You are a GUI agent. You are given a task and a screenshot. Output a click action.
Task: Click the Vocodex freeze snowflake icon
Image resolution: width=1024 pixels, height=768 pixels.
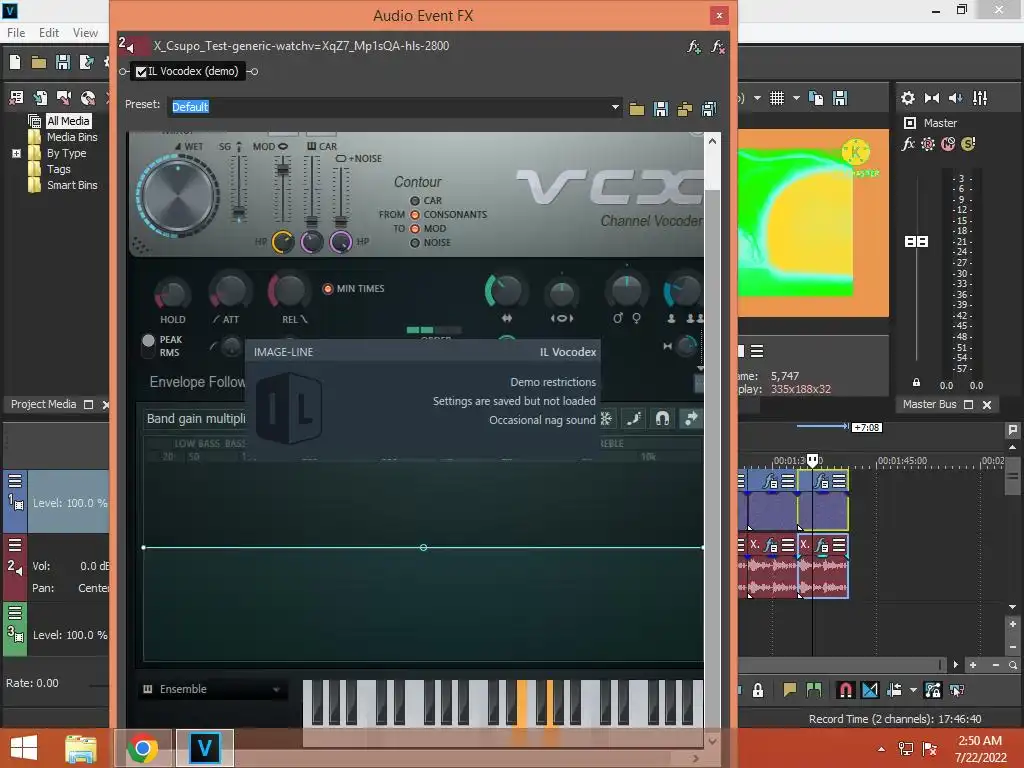point(607,419)
